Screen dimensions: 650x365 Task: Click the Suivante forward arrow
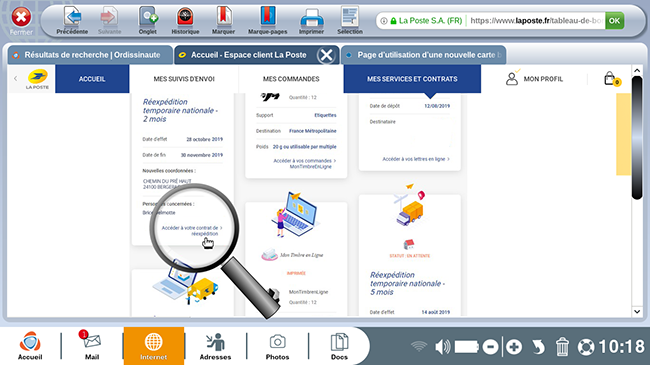(109, 20)
